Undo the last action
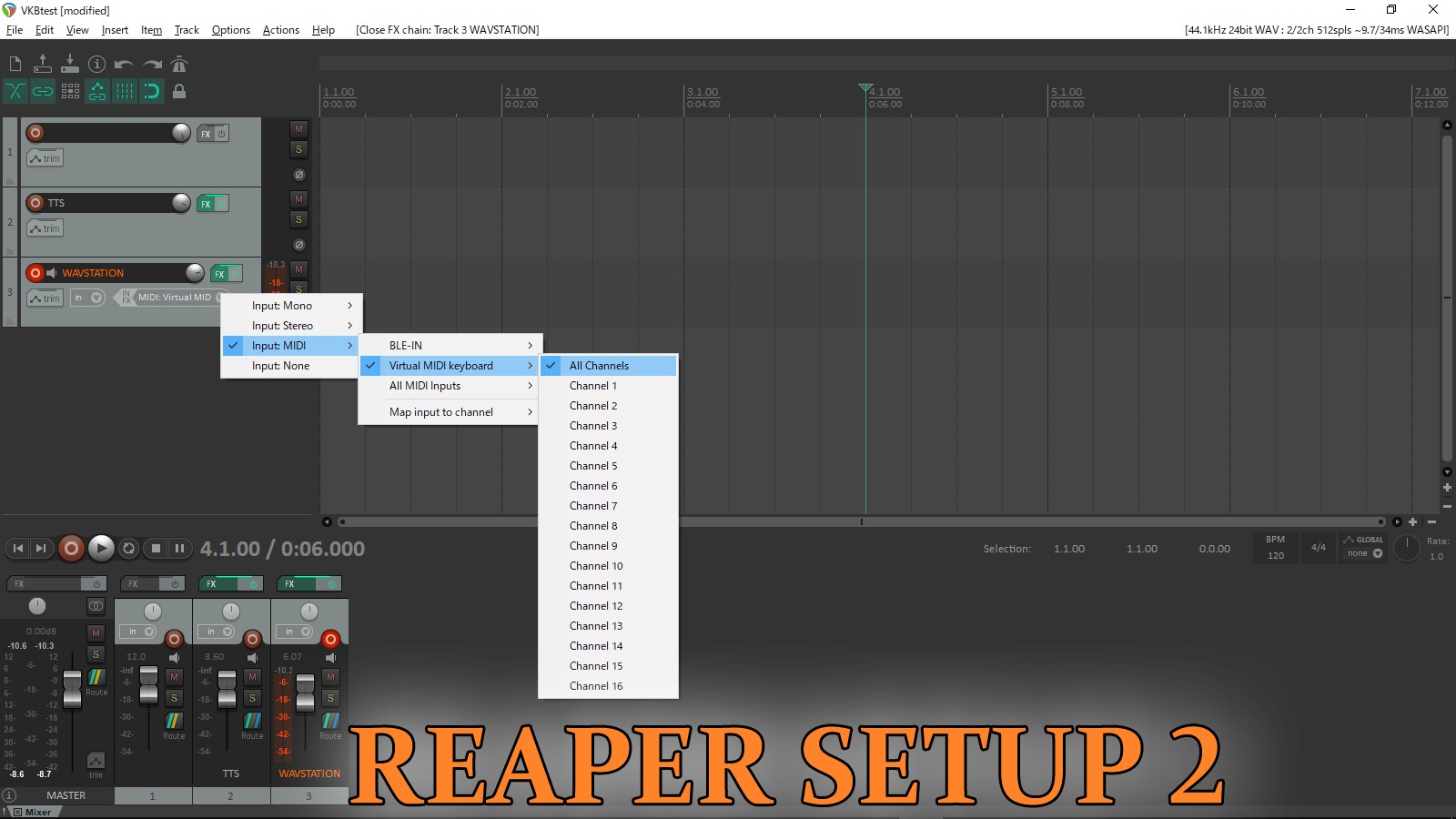Screen dimensions: 1456x819 [125, 64]
